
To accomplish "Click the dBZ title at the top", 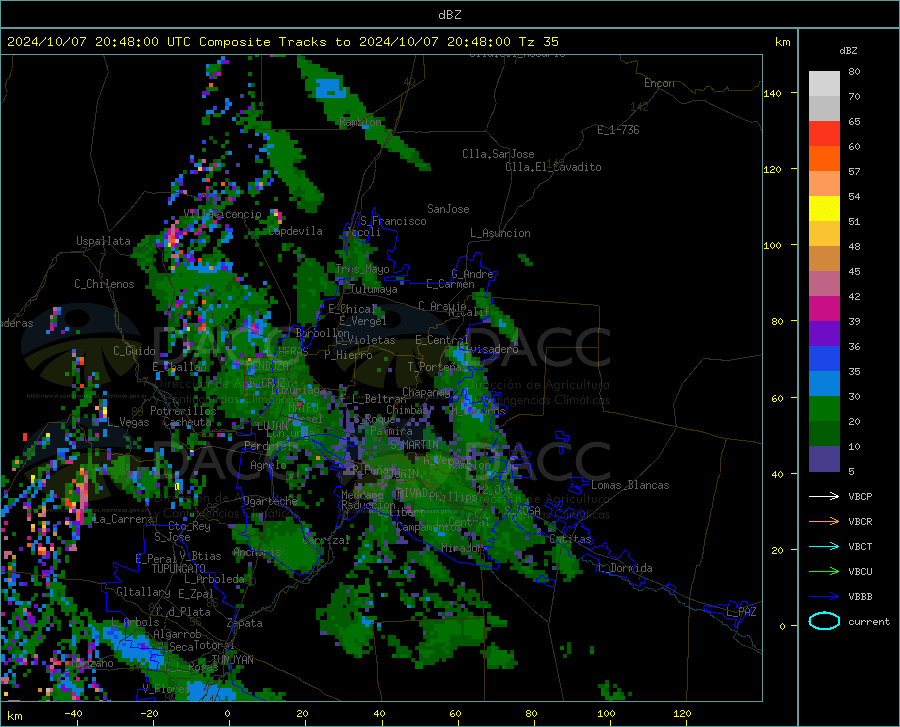I will click(449, 15).
